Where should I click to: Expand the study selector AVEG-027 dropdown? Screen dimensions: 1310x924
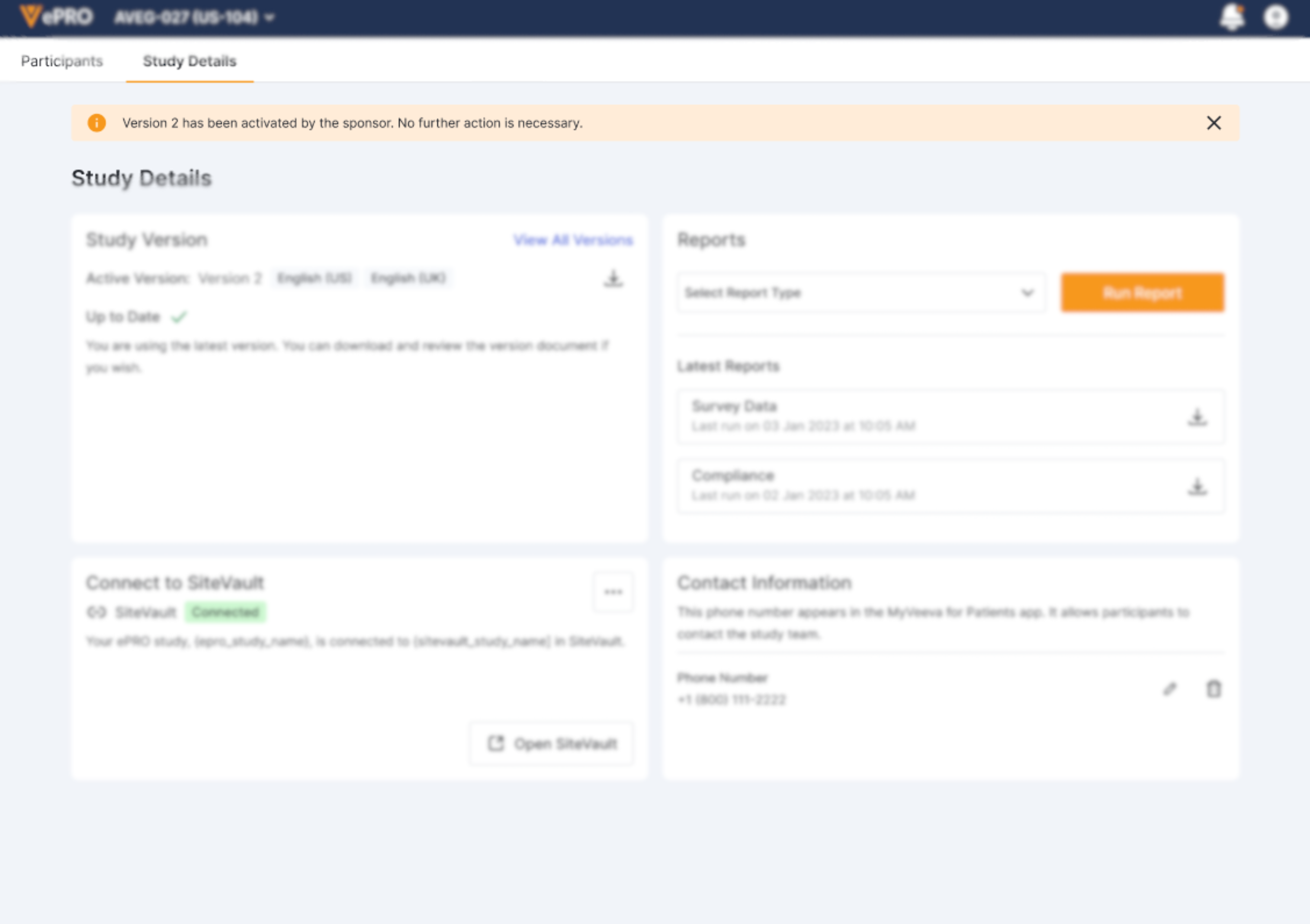(194, 18)
